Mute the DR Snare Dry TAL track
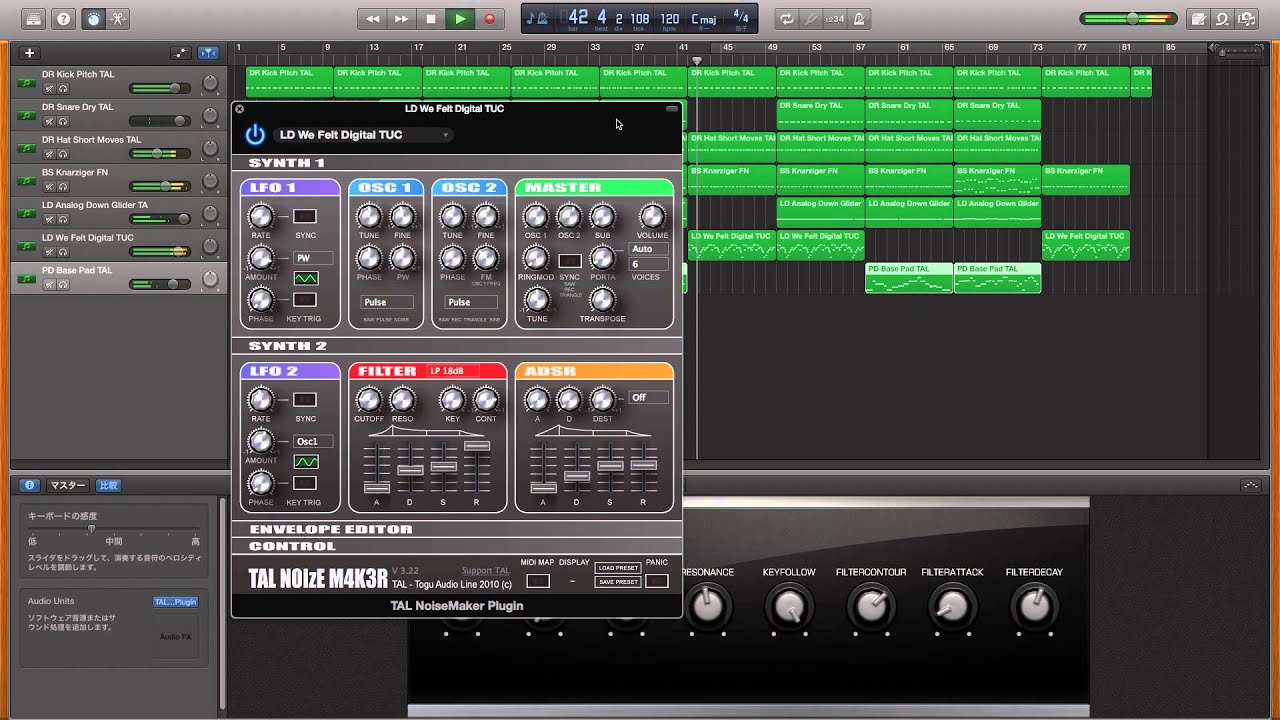 49,122
